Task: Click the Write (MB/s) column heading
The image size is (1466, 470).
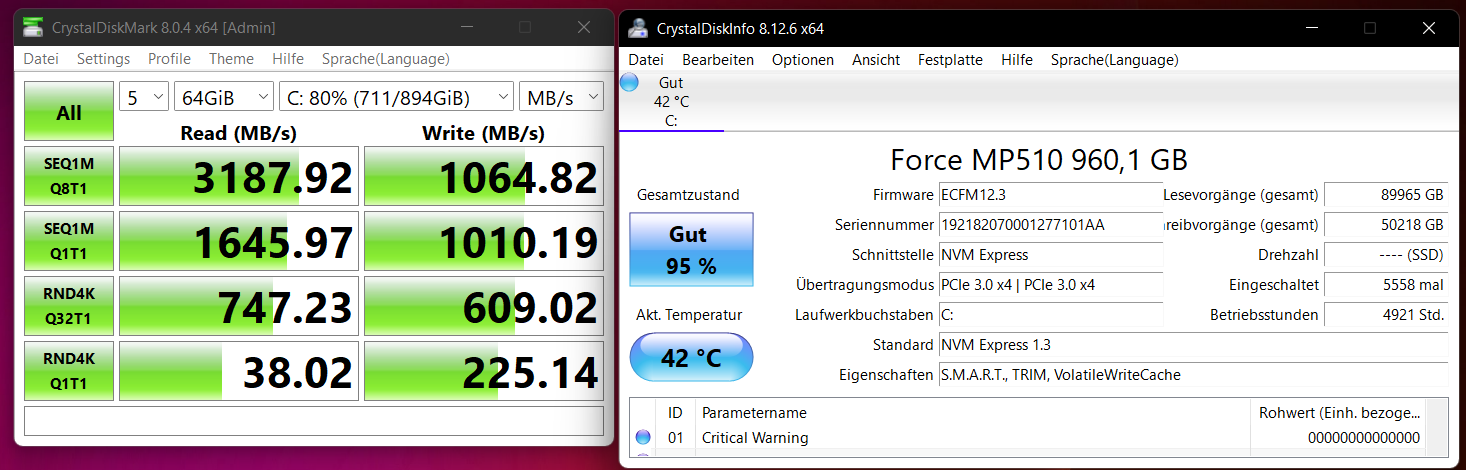Action: point(484,133)
